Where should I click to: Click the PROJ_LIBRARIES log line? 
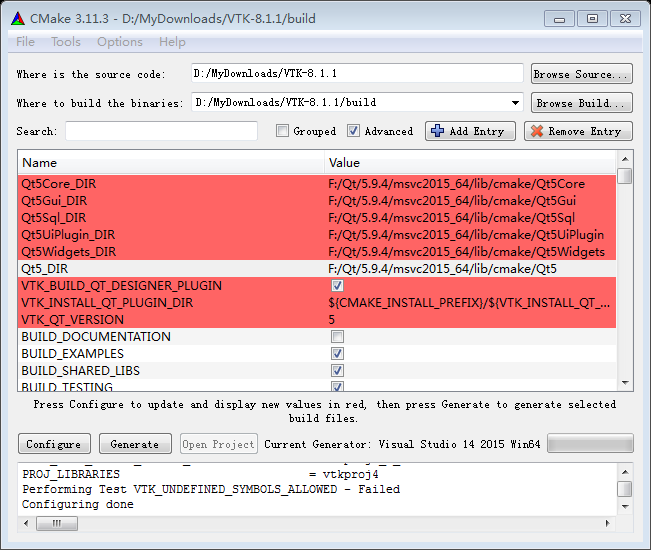coord(201,474)
